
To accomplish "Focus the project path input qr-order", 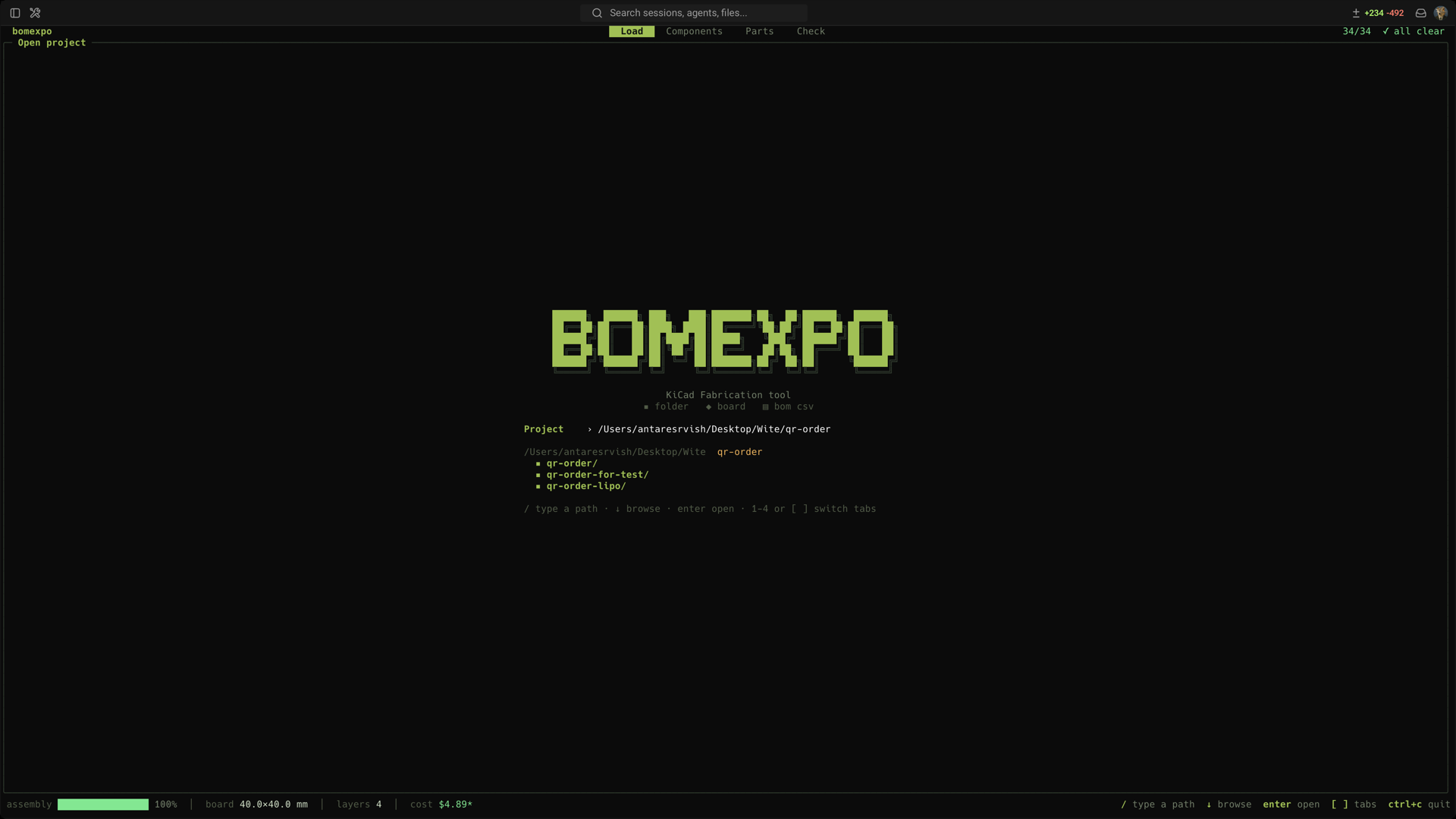I will tap(714, 429).
